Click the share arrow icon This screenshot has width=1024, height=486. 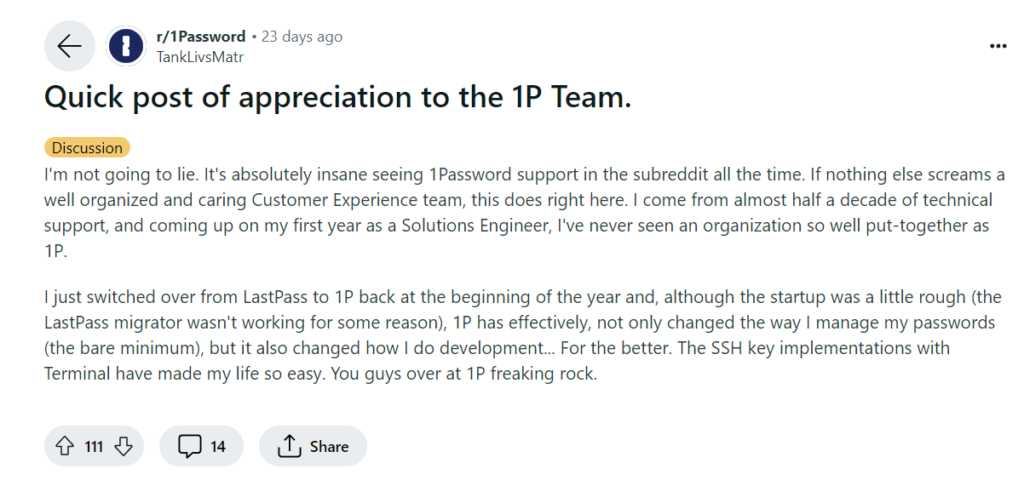(289, 446)
